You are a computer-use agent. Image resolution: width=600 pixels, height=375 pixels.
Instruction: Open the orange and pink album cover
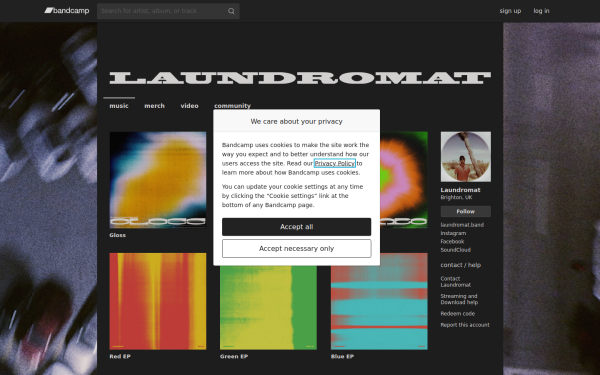[404, 180]
